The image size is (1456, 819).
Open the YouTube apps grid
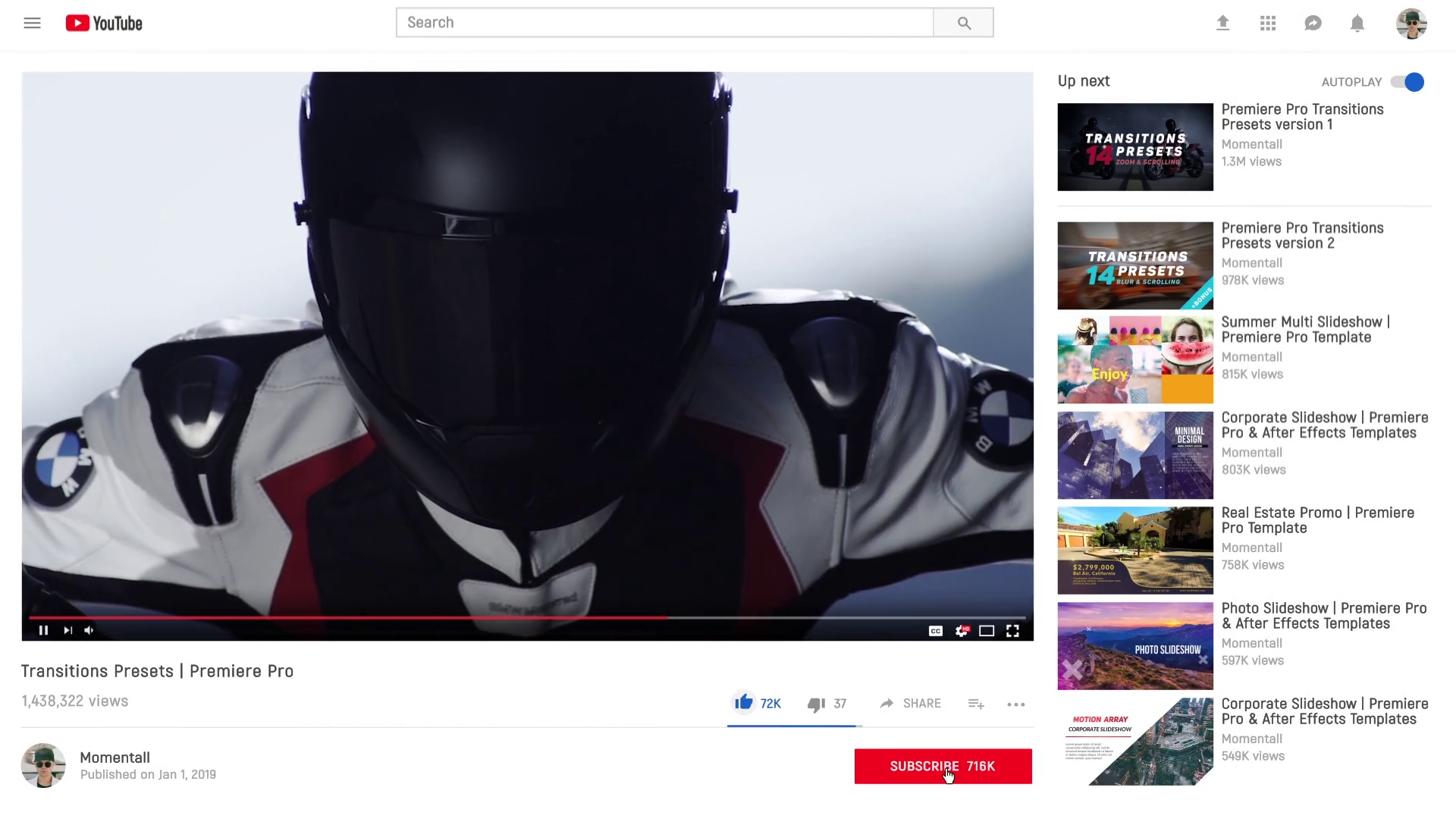point(1268,24)
